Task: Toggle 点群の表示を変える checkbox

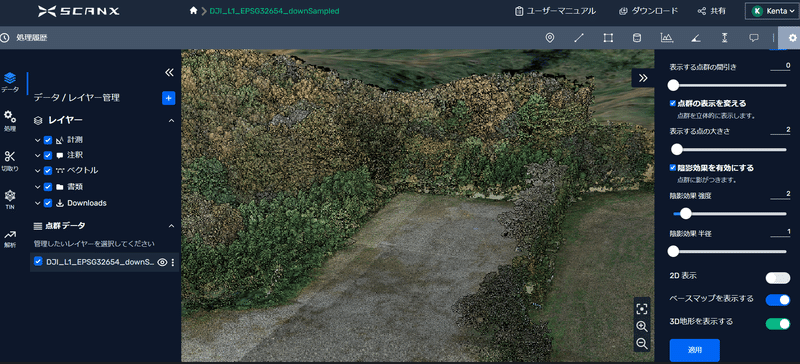Action: tap(672, 103)
